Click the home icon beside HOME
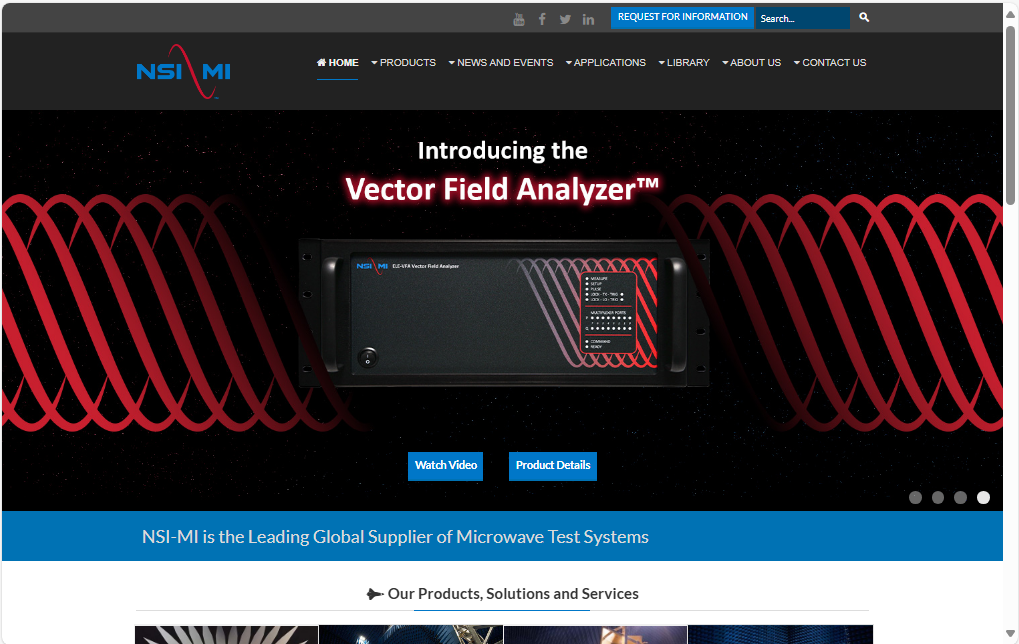This screenshot has height=644, width=1019. tap(321, 62)
